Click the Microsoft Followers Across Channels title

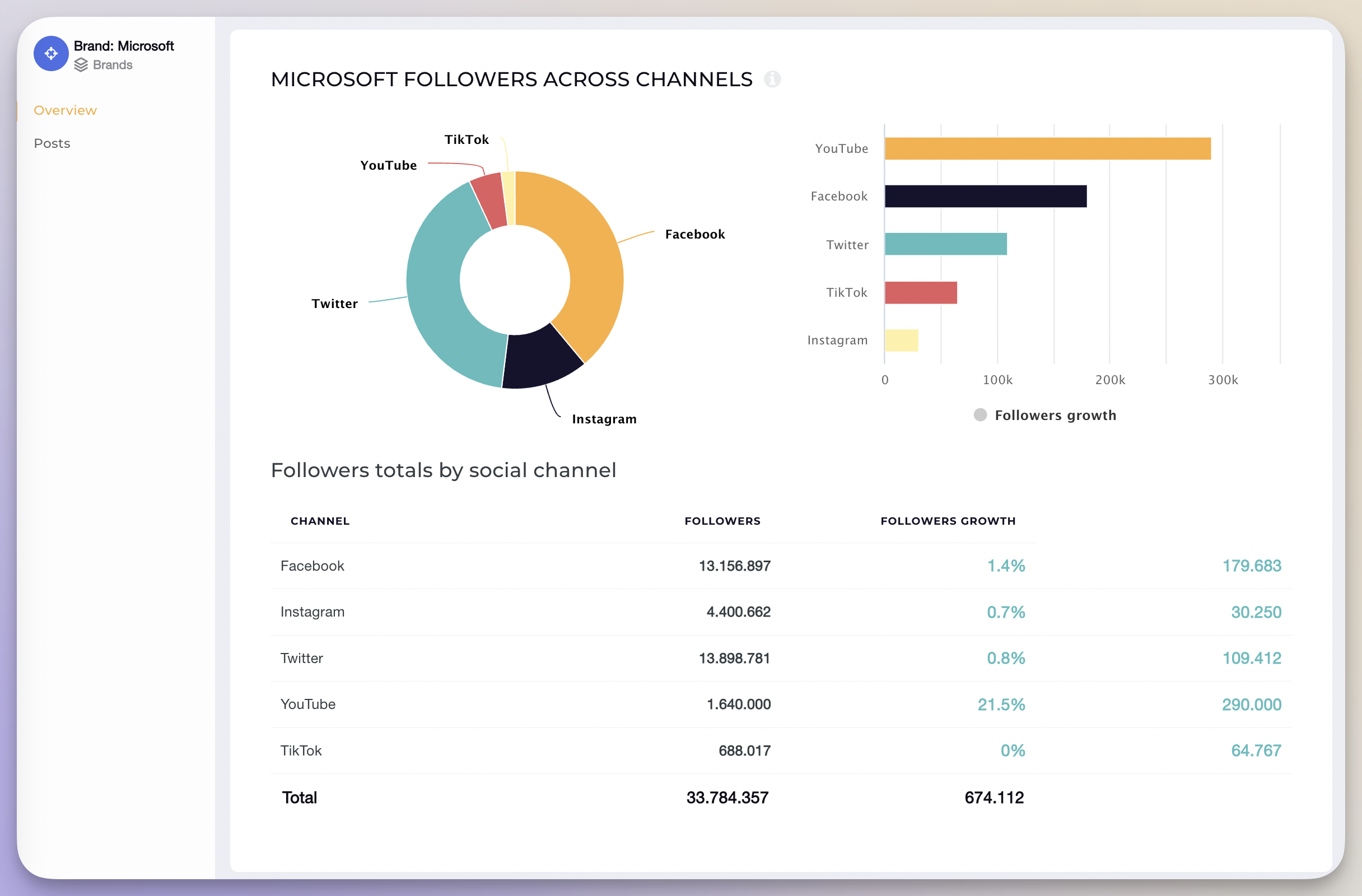click(x=512, y=80)
